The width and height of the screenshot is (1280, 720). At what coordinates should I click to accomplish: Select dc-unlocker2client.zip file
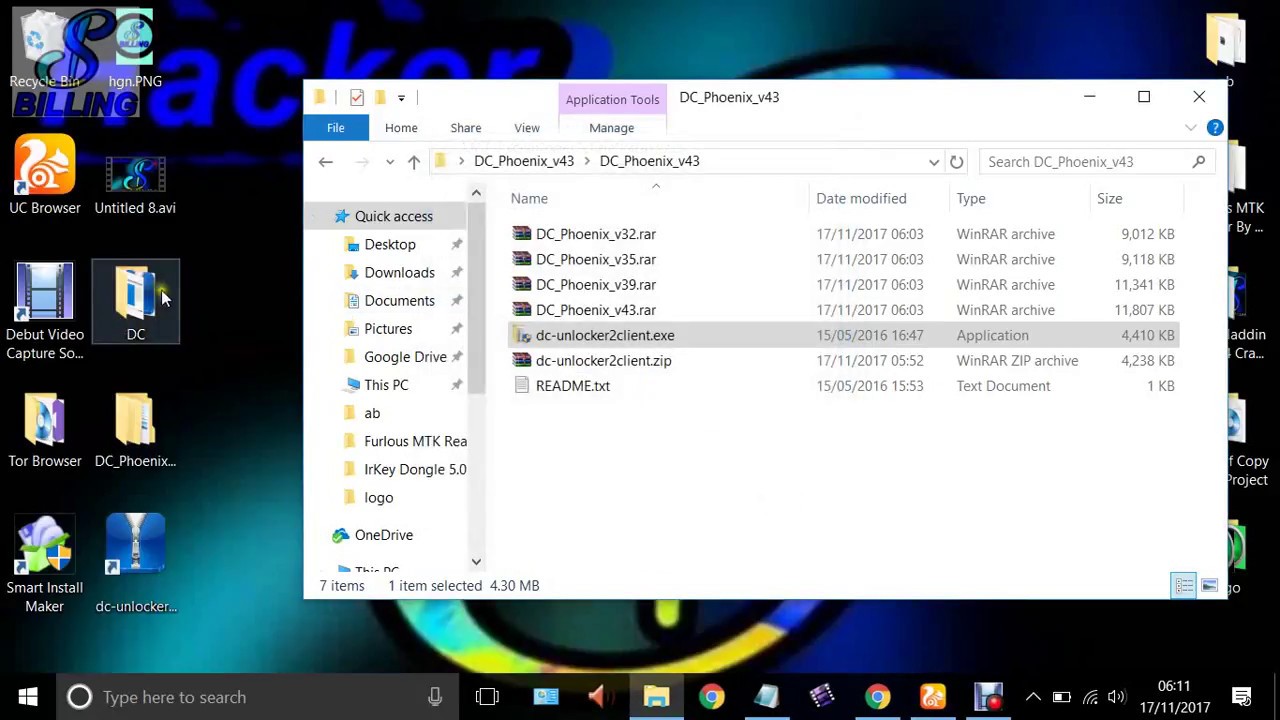pos(603,361)
